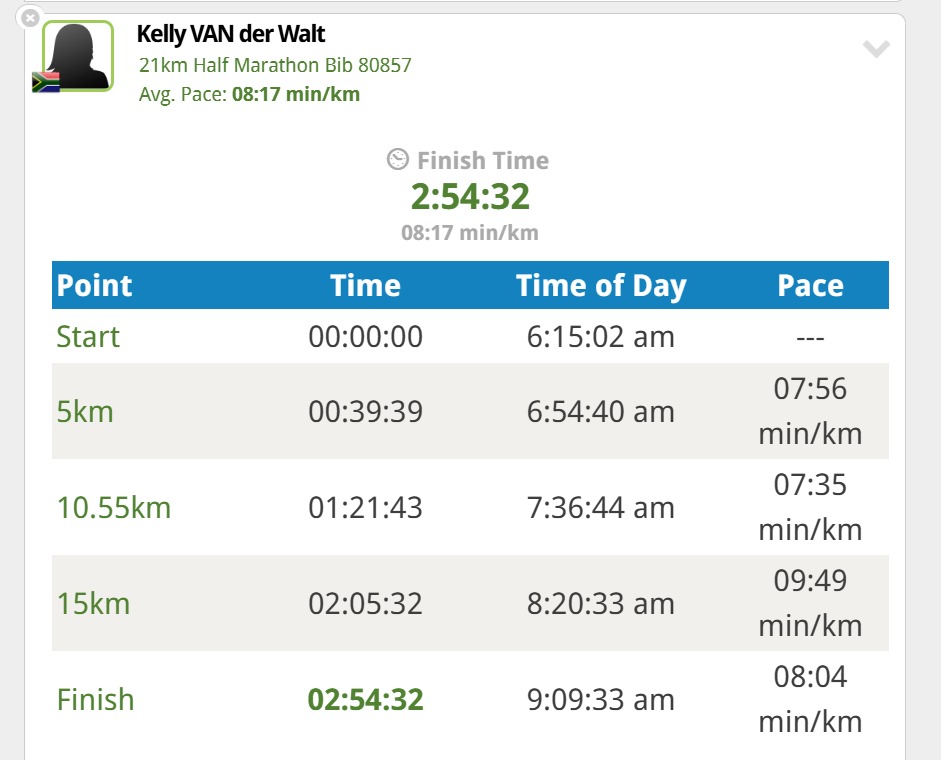The height and width of the screenshot is (760, 941).
Task: Click the Point column header
Action: pyautogui.click(x=94, y=285)
